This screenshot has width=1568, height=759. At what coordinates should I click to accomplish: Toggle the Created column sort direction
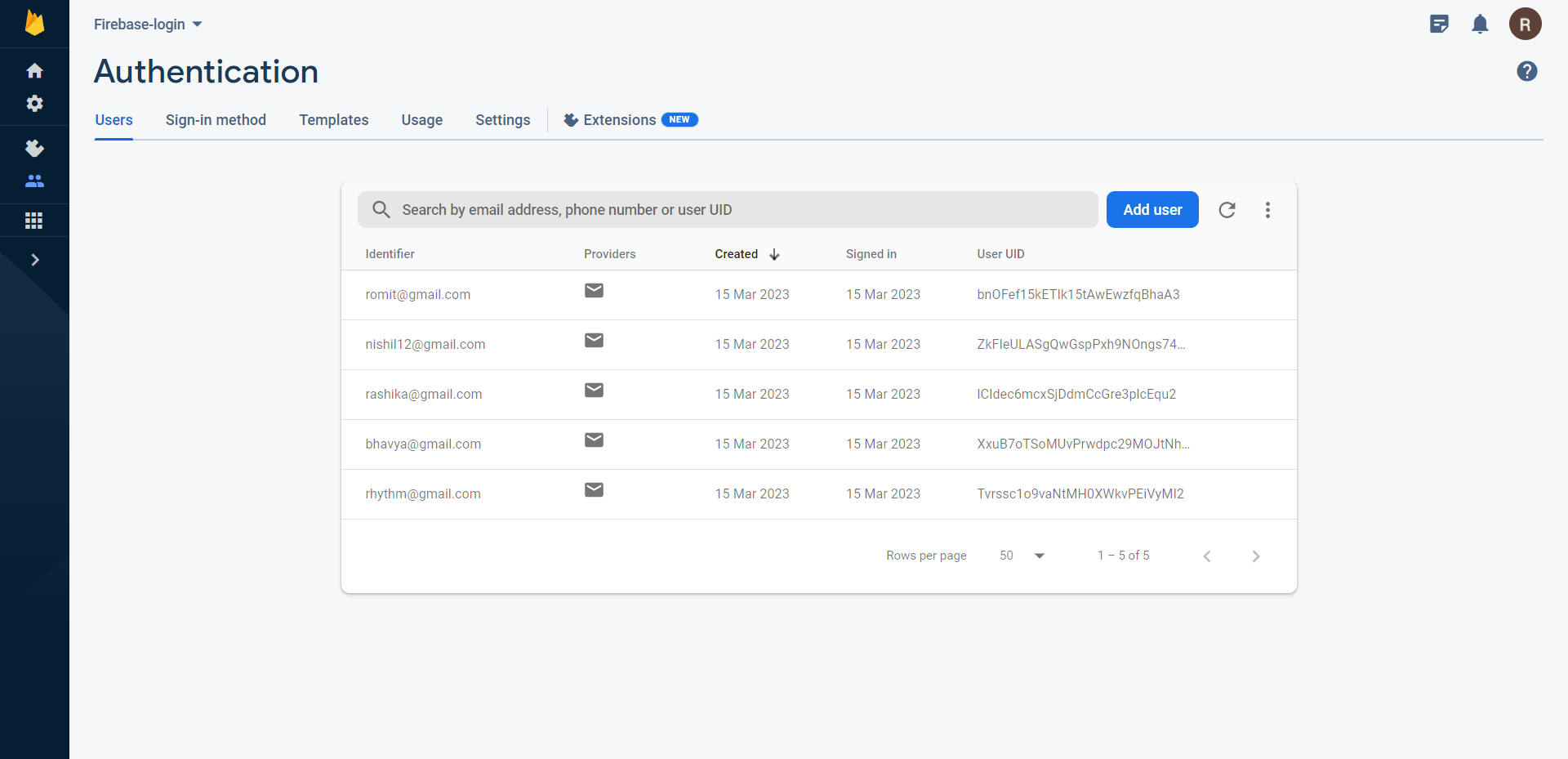773,254
